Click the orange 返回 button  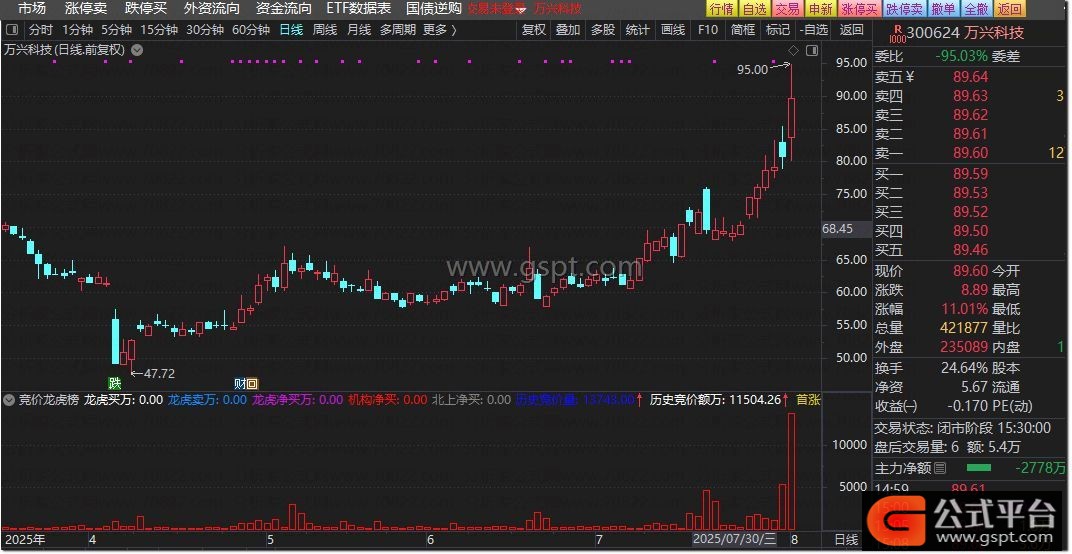coord(1010,9)
